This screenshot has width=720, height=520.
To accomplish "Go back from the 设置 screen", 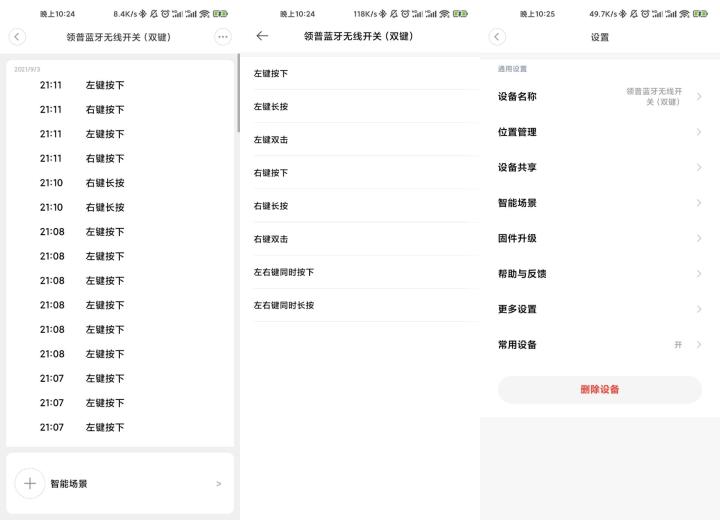I will [x=497, y=37].
